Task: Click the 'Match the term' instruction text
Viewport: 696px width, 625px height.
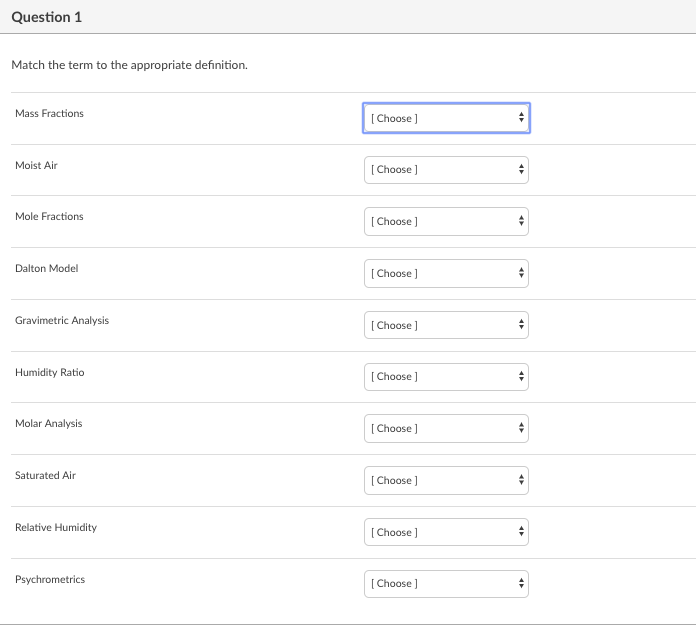Action: [130, 65]
